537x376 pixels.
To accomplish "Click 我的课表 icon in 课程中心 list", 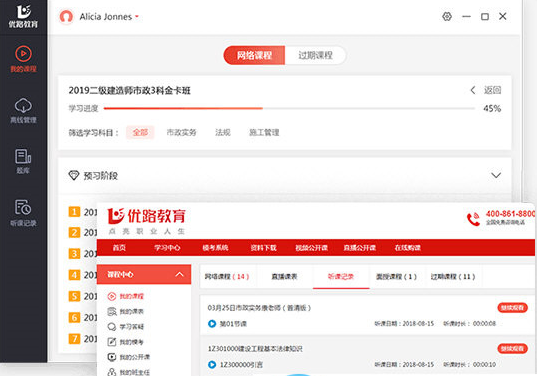I will 112,311.
